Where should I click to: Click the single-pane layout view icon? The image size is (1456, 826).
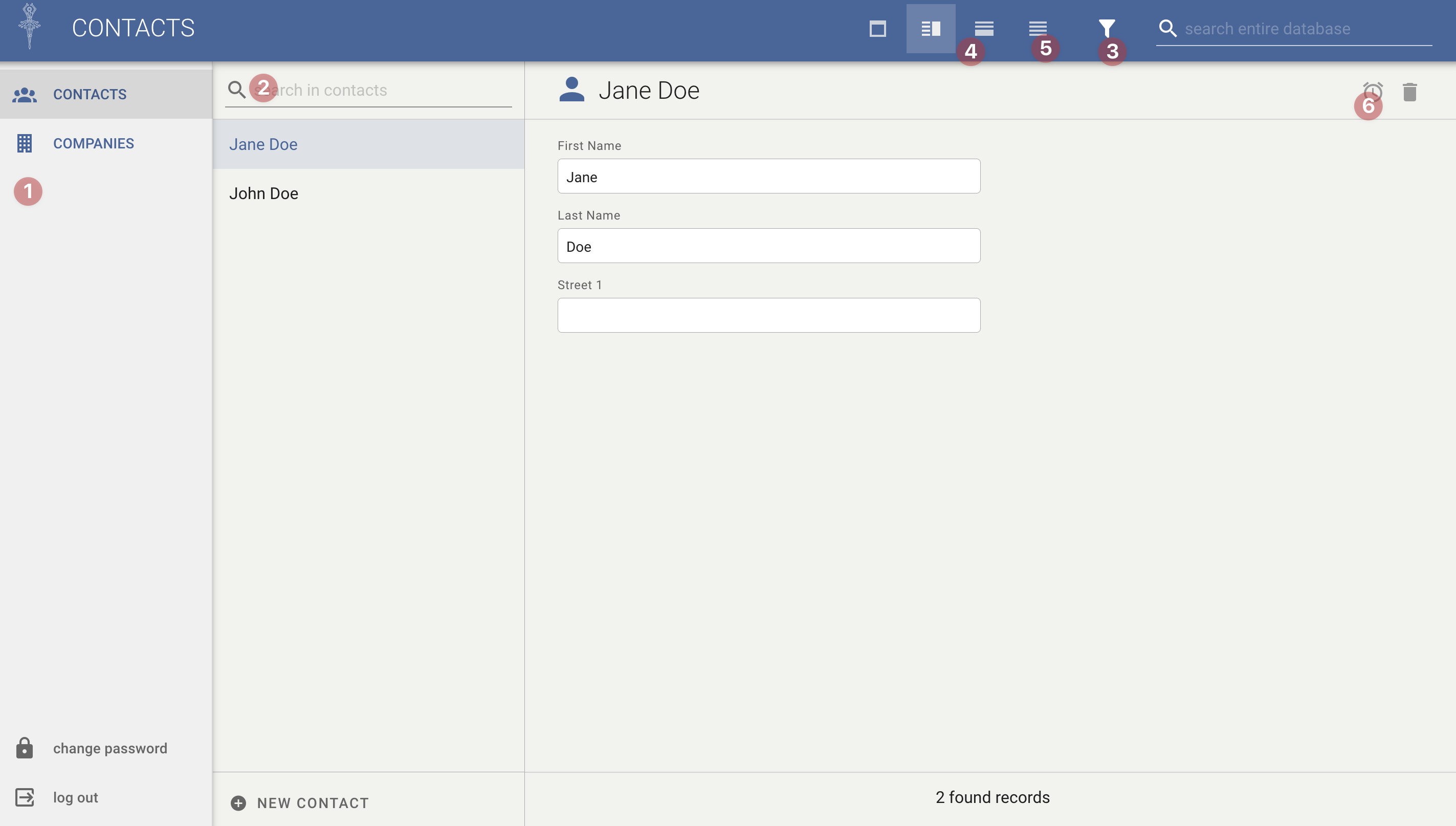[877, 28]
